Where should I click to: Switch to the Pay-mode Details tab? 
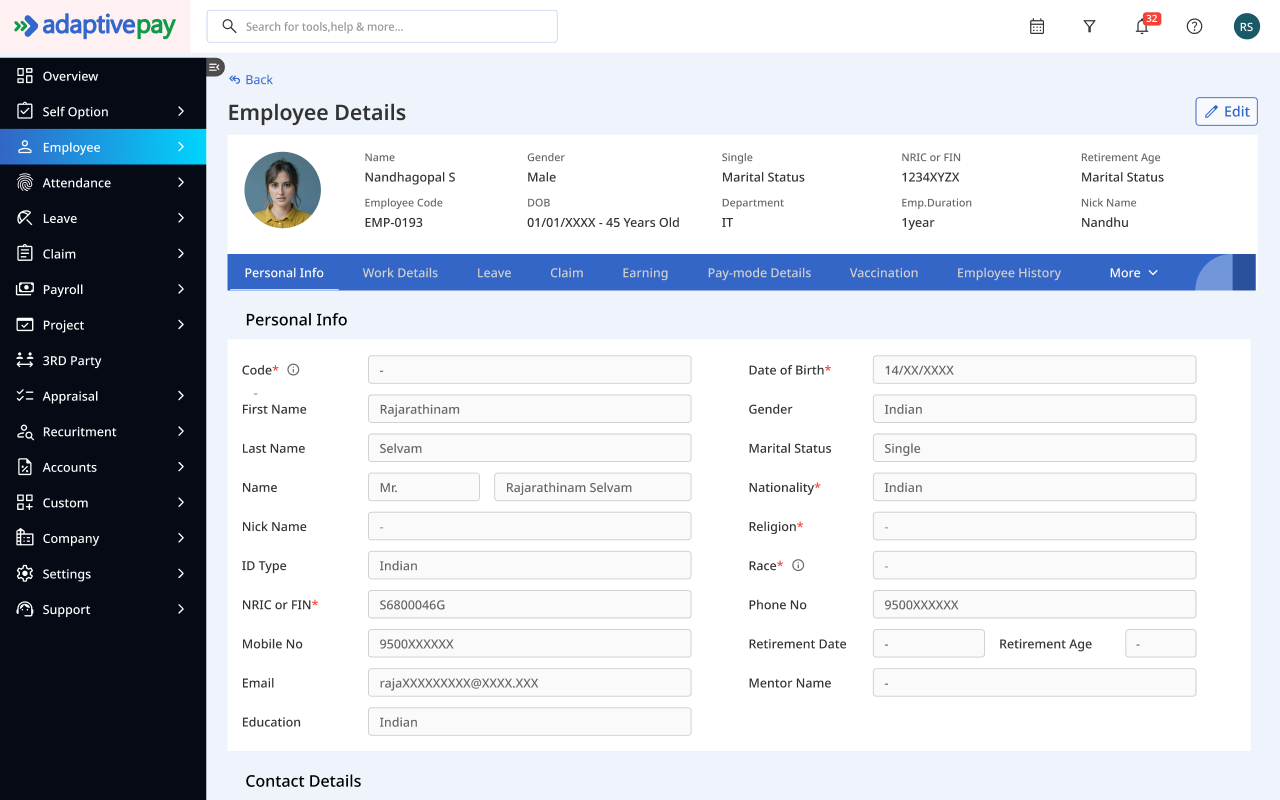tap(759, 273)
